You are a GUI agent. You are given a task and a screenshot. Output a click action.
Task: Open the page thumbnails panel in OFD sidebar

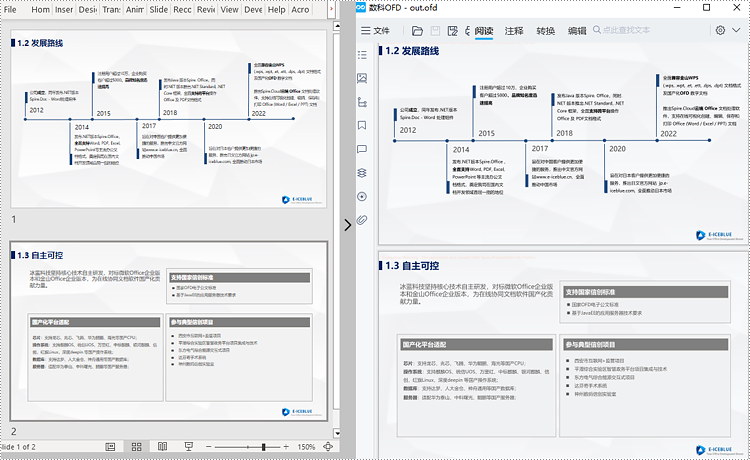pos(362,78)
